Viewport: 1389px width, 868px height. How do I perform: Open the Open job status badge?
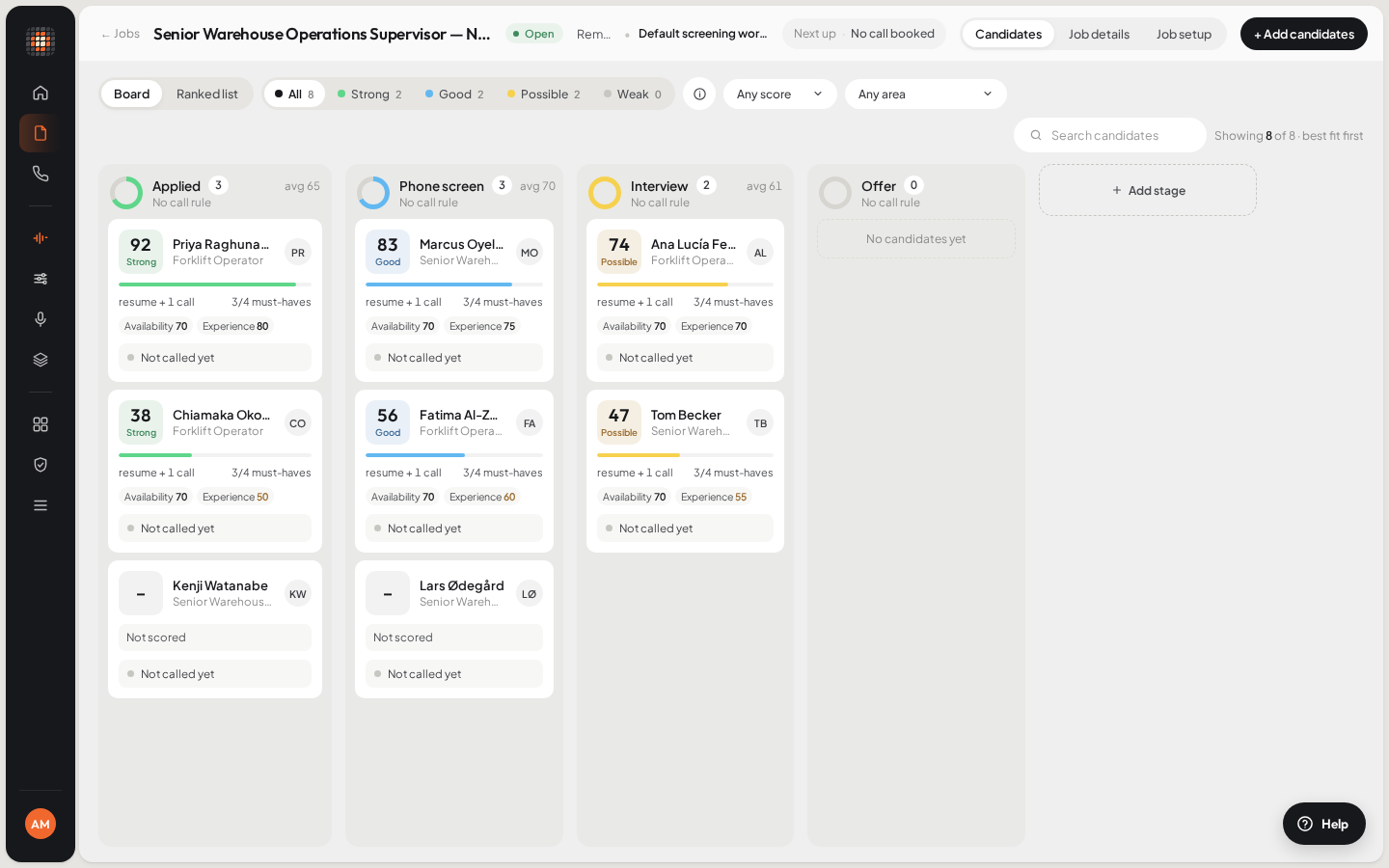point(532,34)
